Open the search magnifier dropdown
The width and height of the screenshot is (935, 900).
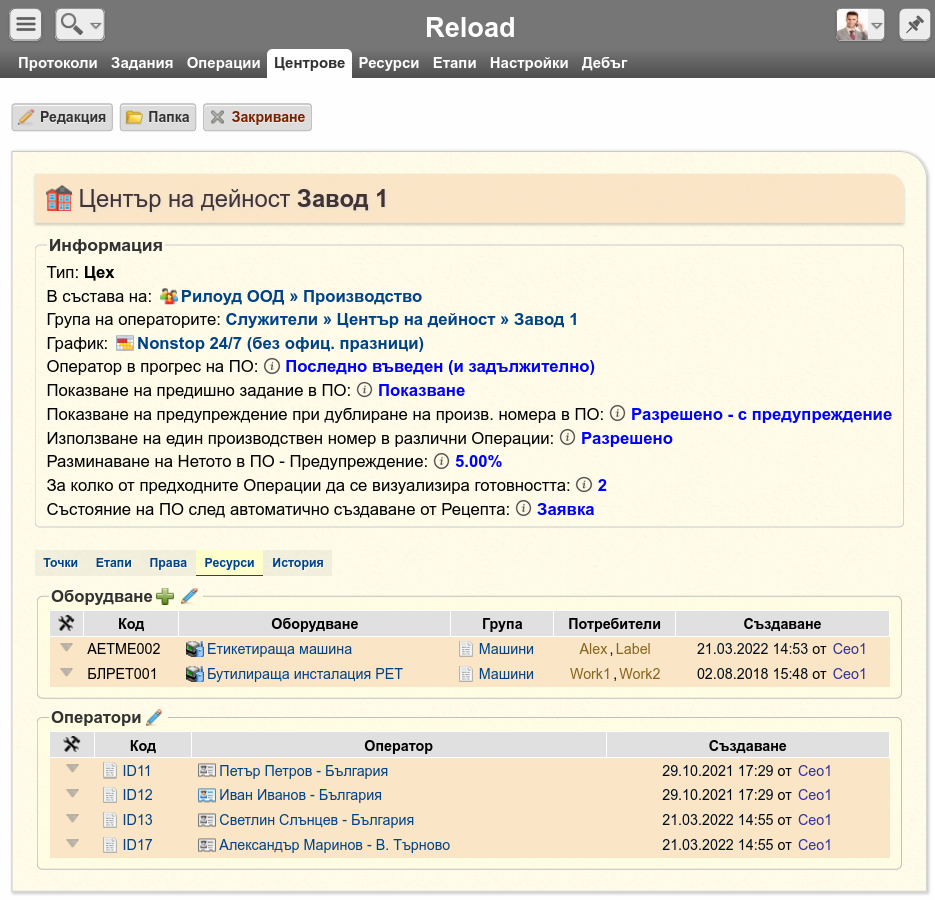(x=80, y=25)
